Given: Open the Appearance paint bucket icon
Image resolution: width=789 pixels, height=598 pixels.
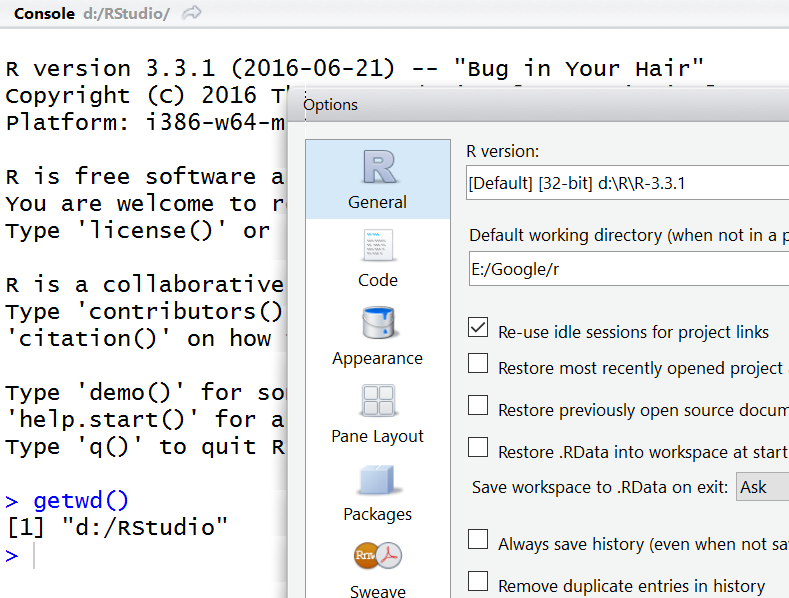Looking at the screenshot, I should 378,324.
